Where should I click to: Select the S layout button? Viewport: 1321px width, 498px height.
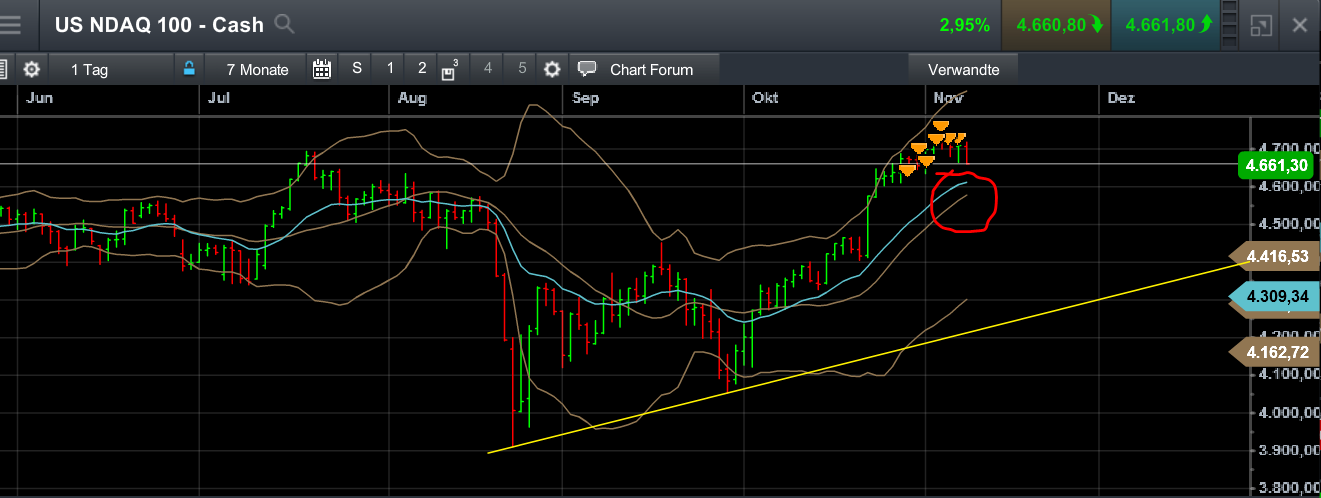(x=357, y=69)
